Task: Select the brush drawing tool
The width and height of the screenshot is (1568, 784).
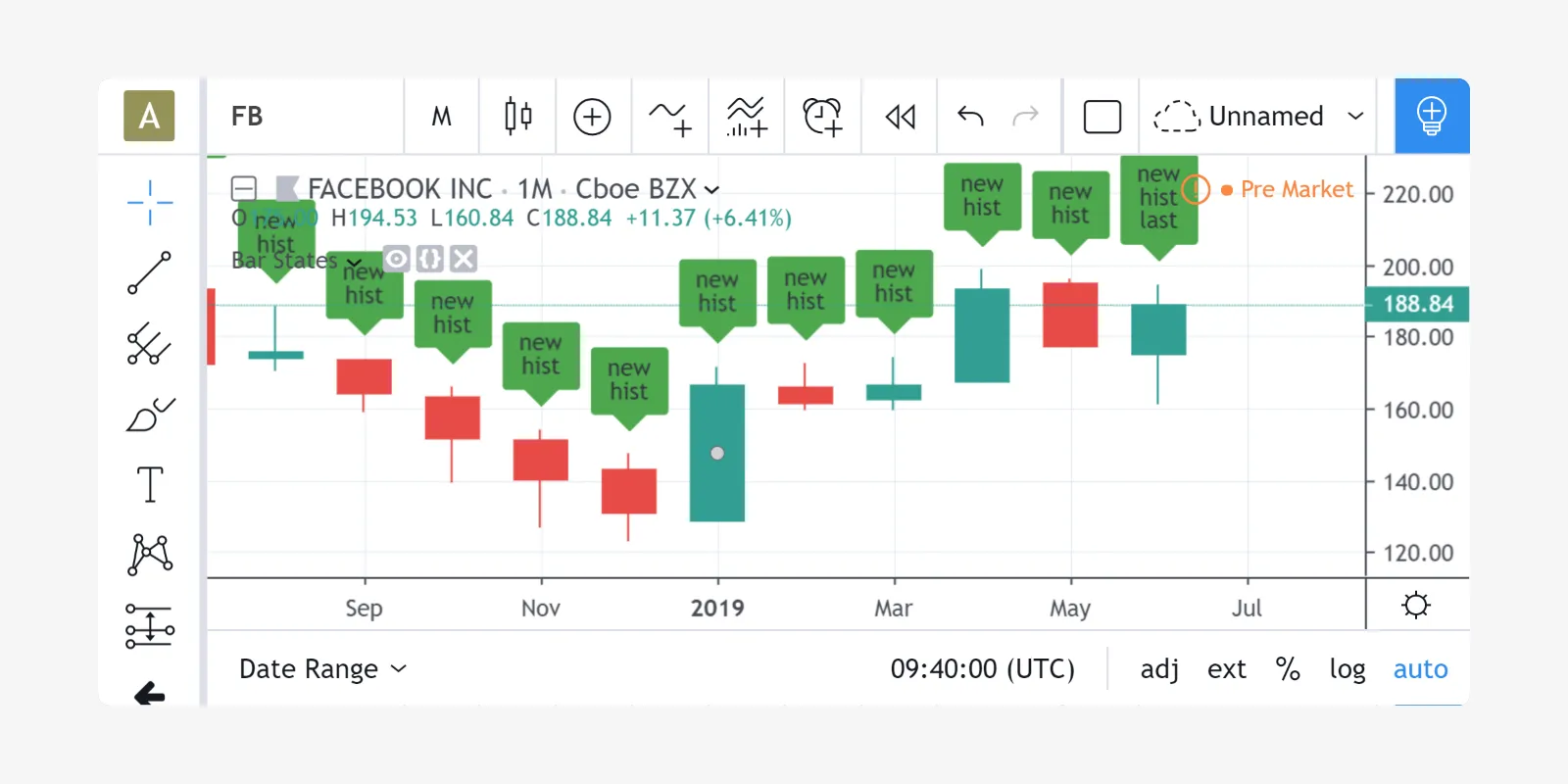Action: pos(150,415)
